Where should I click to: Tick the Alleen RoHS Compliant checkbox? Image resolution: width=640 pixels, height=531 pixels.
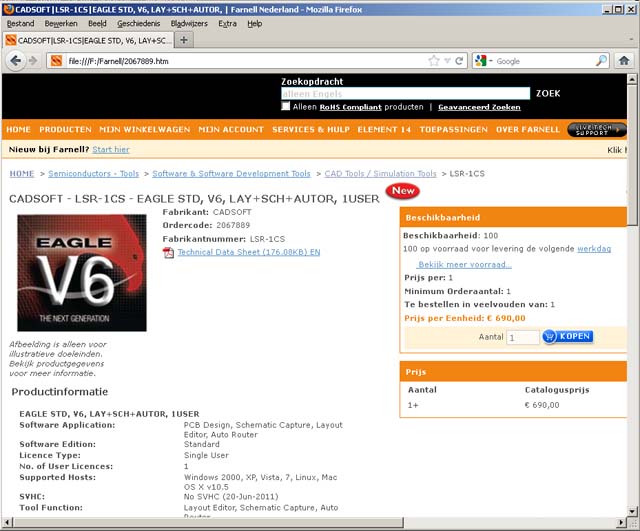(x=286, y=106)
